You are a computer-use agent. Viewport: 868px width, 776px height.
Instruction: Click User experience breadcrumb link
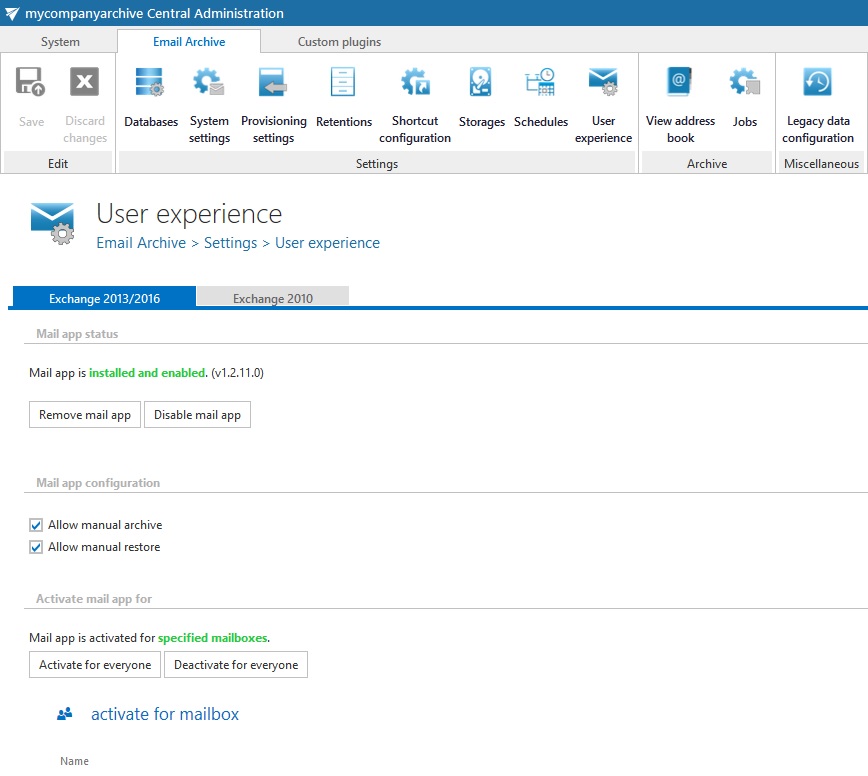click(x=327, y=243)
